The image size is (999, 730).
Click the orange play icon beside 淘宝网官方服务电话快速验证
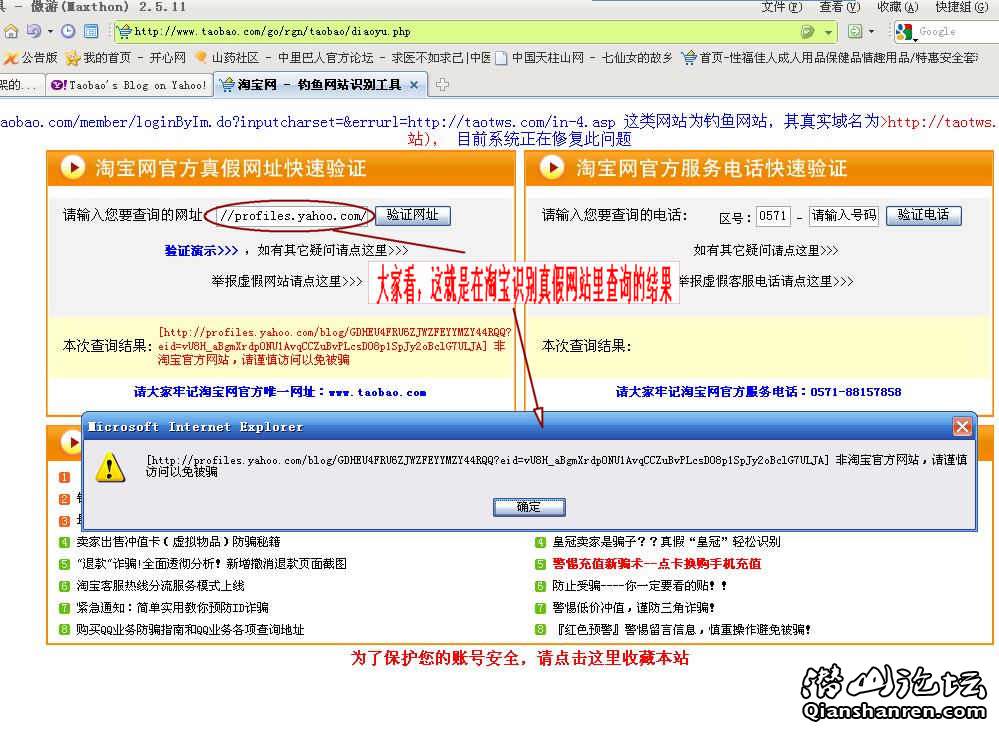click(x=552, y=167)
